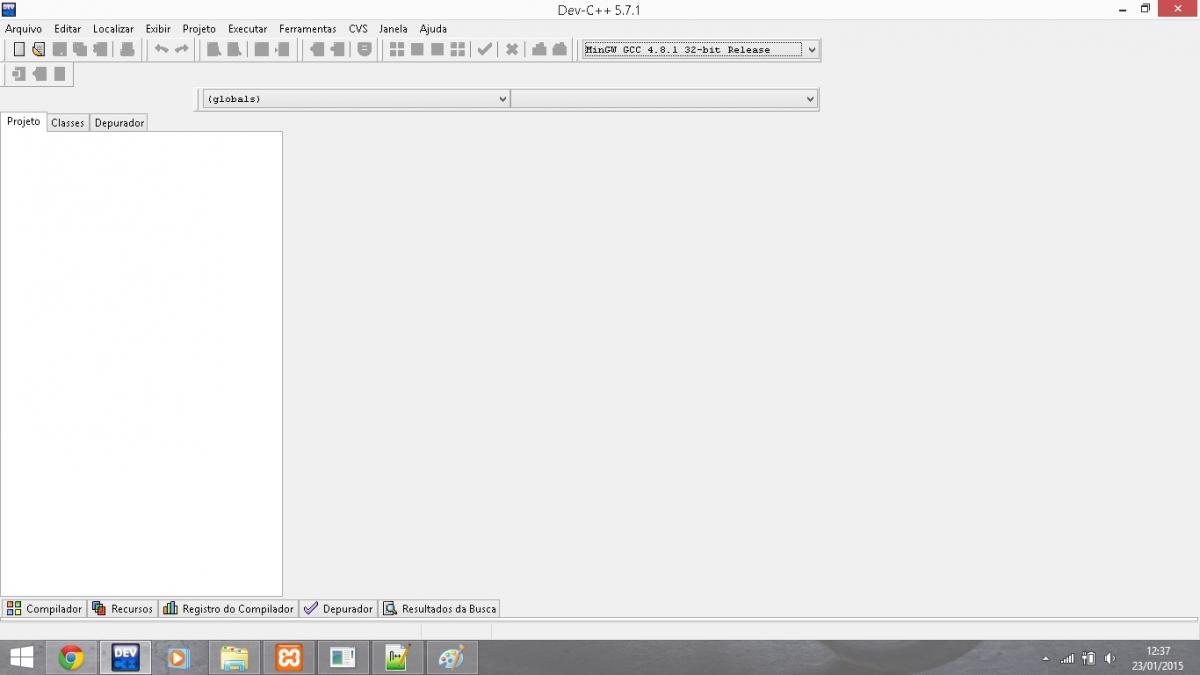
Task: Open the Compilador bottom tab
Action: [45, 608]
